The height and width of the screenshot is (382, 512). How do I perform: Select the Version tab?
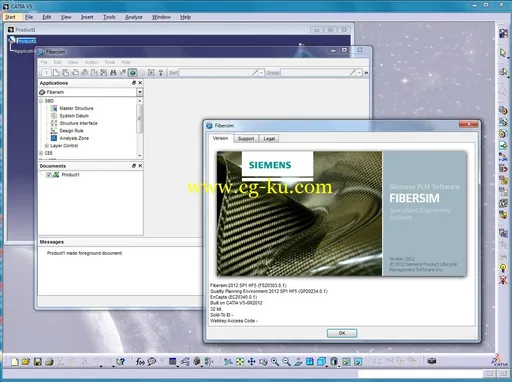pos(220,138)
